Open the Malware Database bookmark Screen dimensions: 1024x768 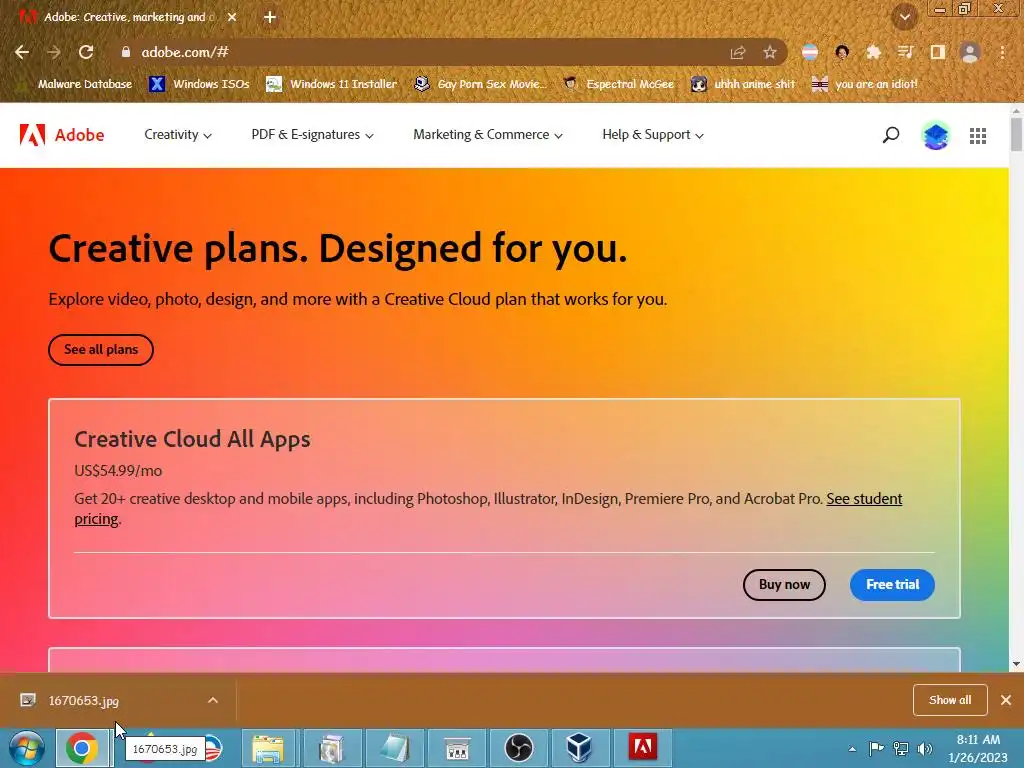77,84
